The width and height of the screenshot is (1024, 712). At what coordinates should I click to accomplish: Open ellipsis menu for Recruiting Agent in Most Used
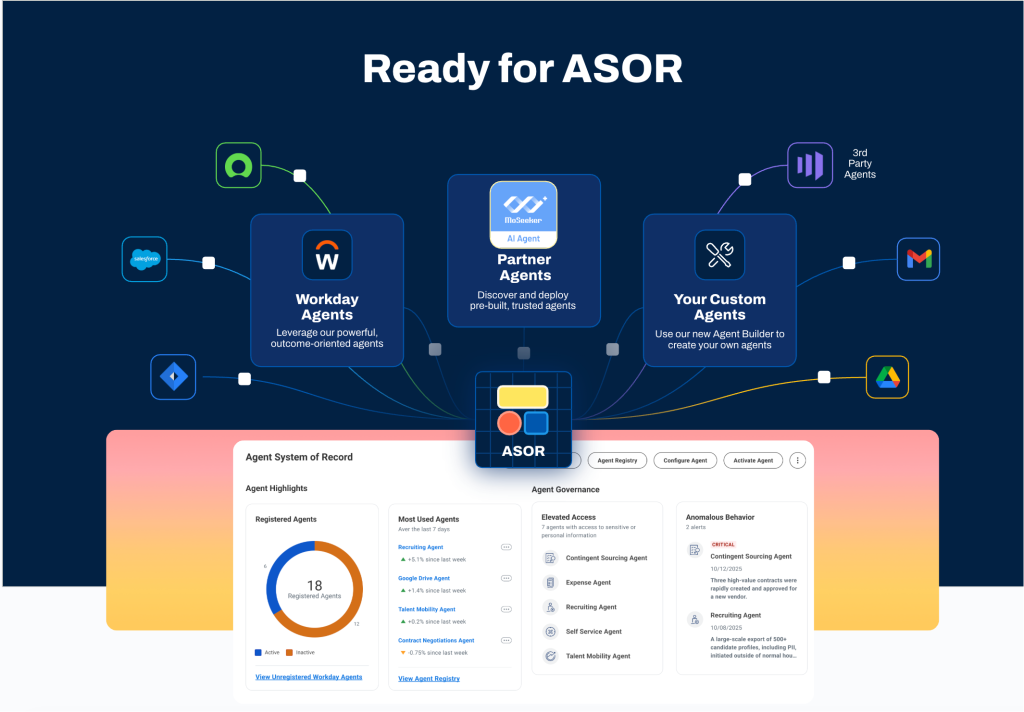pyautogui.click(x=506, y=548)
